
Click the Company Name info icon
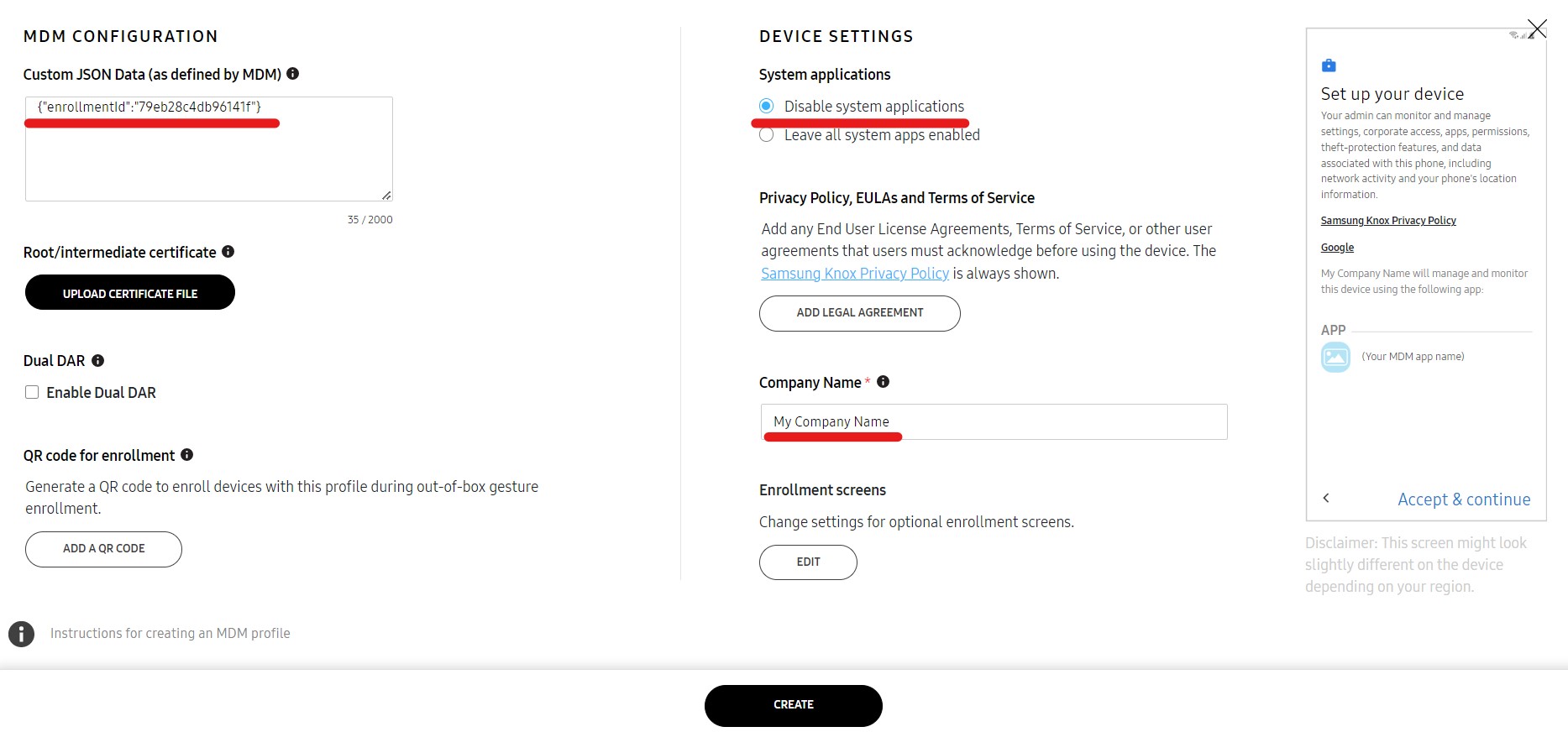[883, 382]
